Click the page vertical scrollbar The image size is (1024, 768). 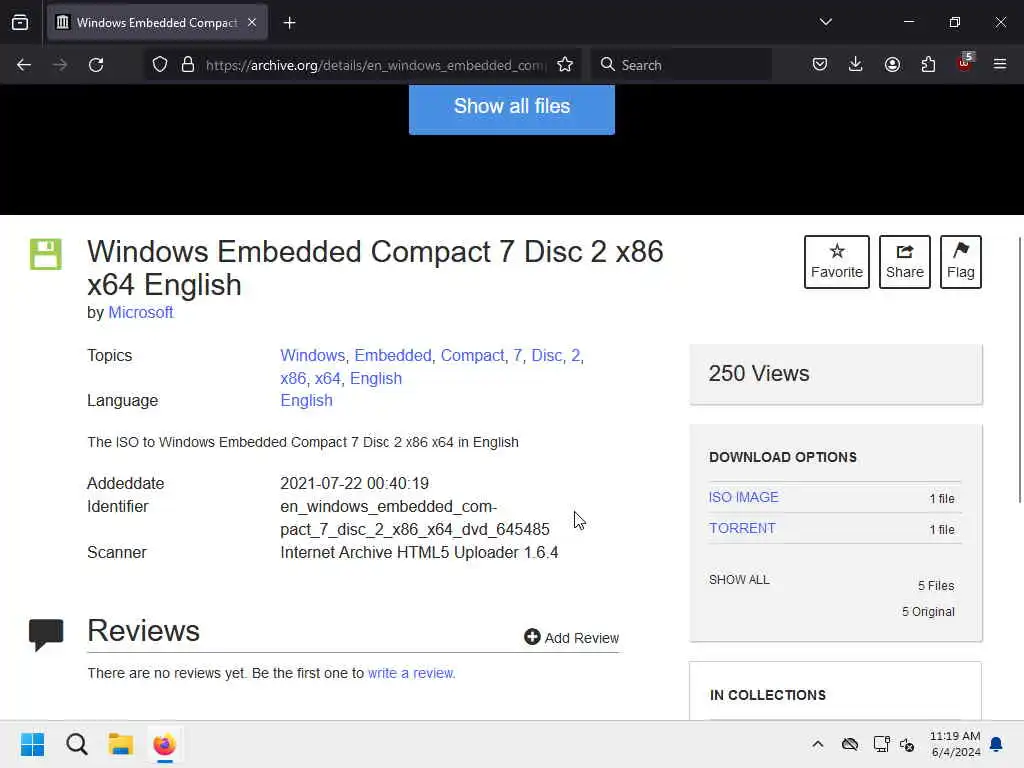pyautogui.click(x=1019, y=370)
